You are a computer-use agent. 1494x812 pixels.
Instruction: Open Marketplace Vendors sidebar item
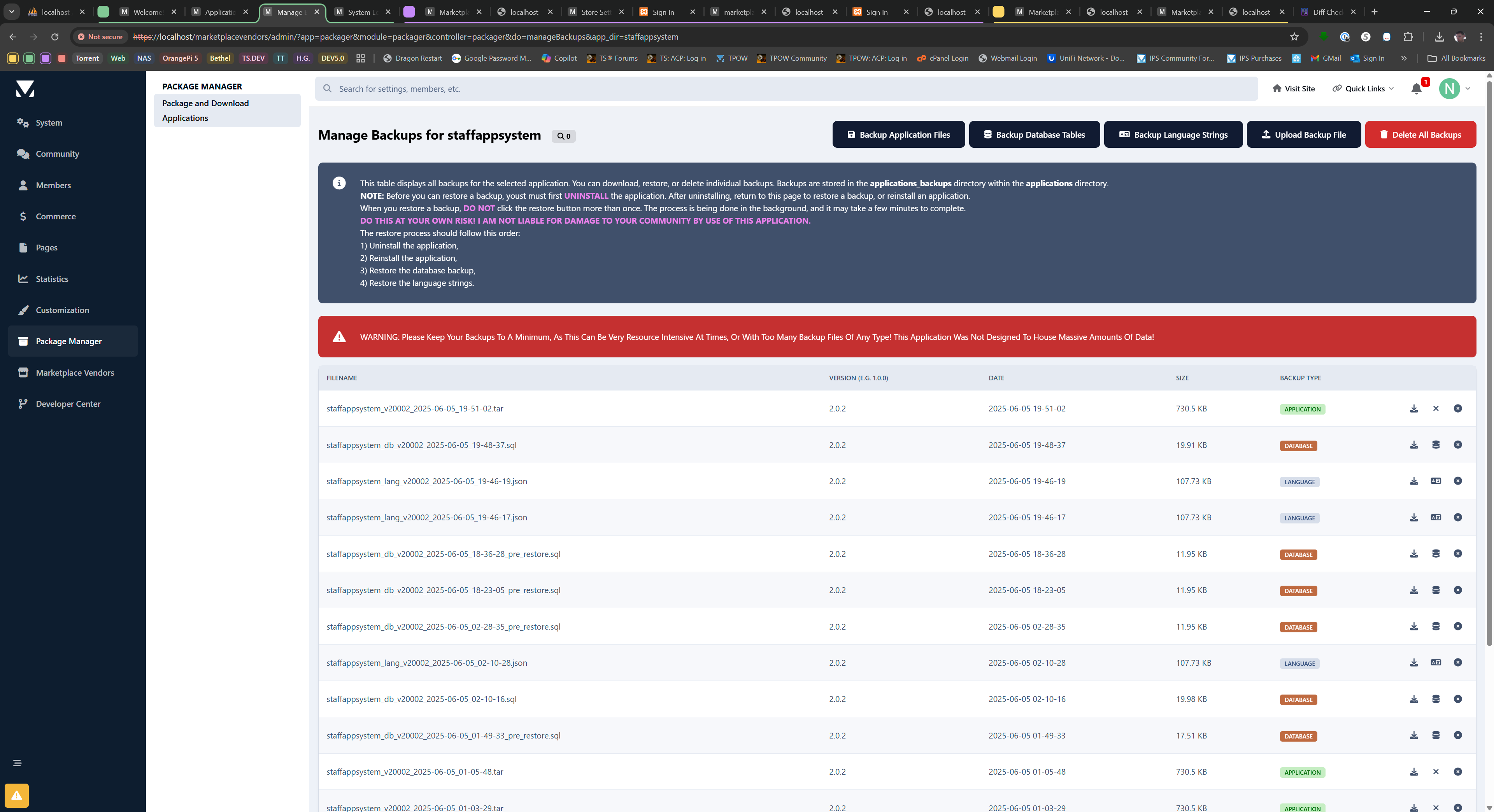pyautogui.click(x=72, y=373)
